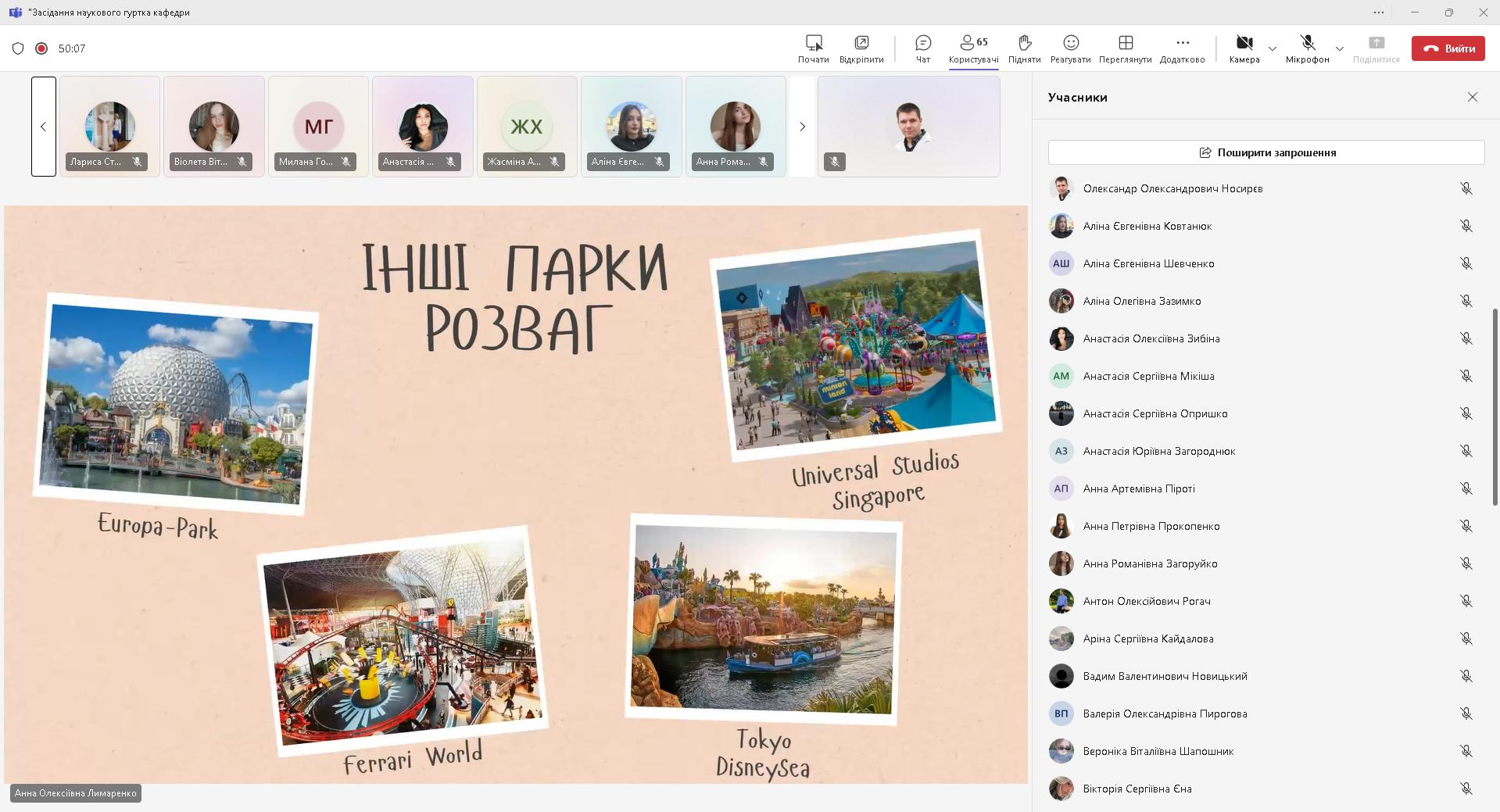This screenshot has width=1500, height=812.
Task: Click mic icon beside Анастасія Сергіївна Мікіша
Action: 1466,376
